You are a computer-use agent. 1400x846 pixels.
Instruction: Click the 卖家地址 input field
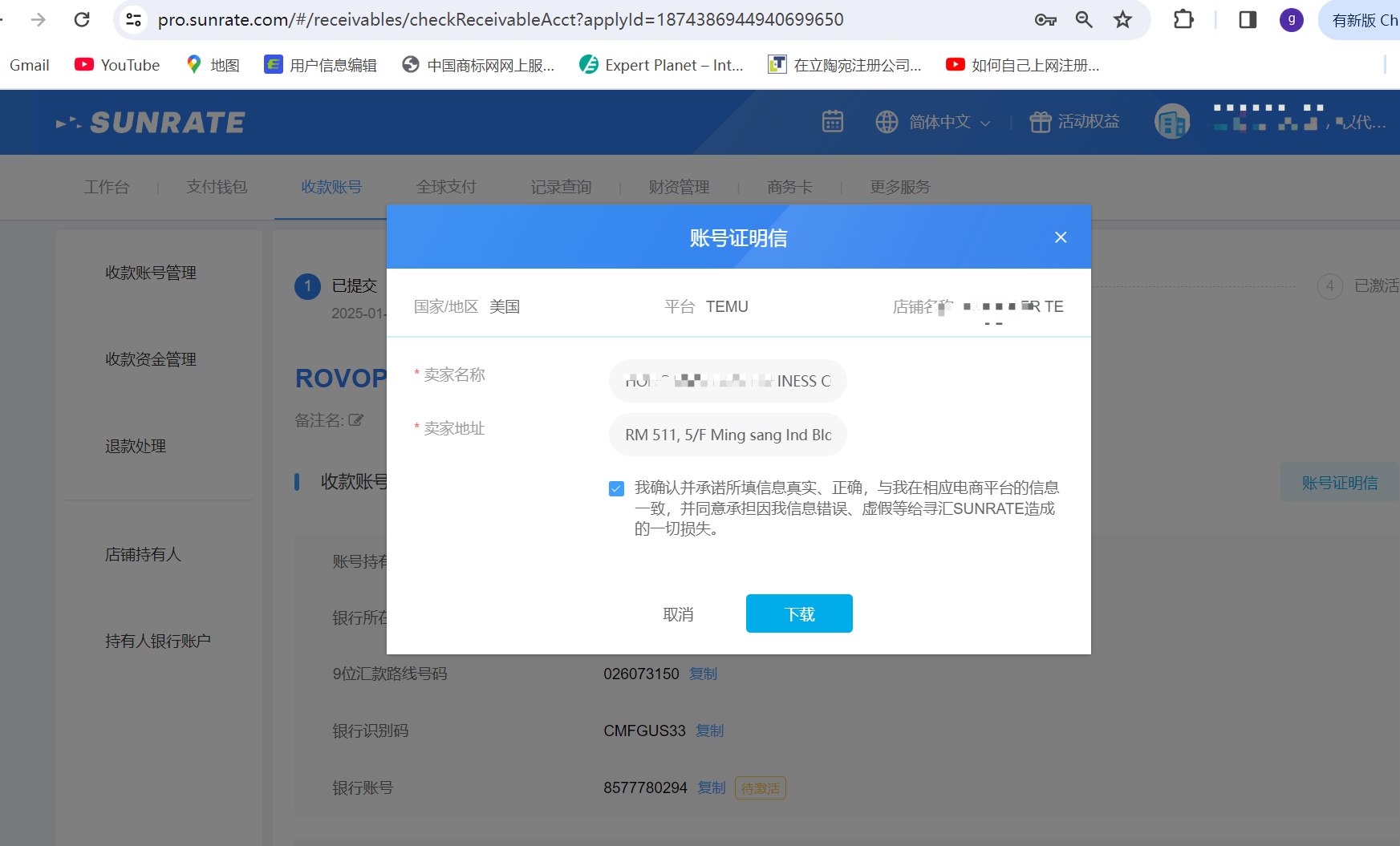(x=728, y=435)
